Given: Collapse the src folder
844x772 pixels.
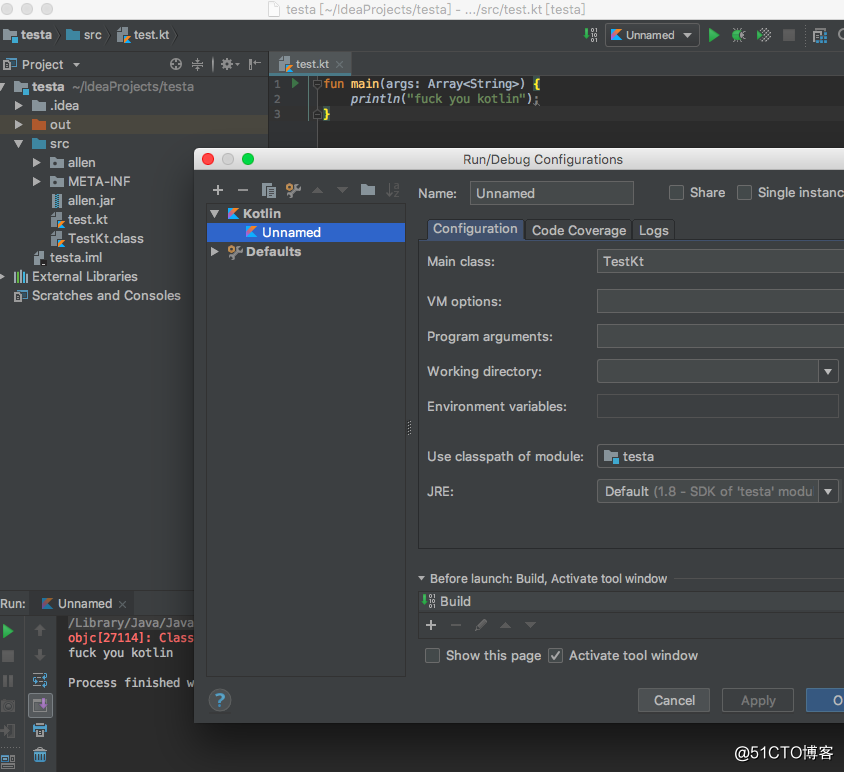Looking at the screenshot, I should (19, 144).
